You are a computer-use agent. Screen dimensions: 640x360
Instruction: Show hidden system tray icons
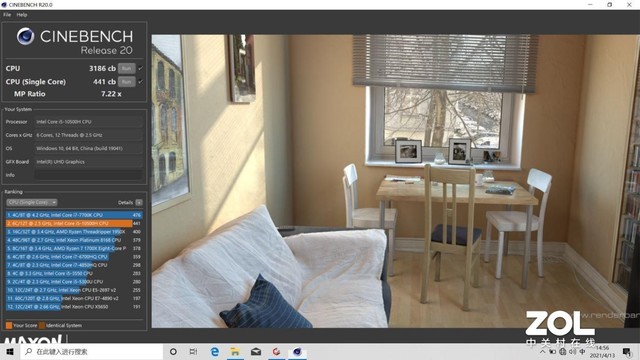(x=542, y=351)
